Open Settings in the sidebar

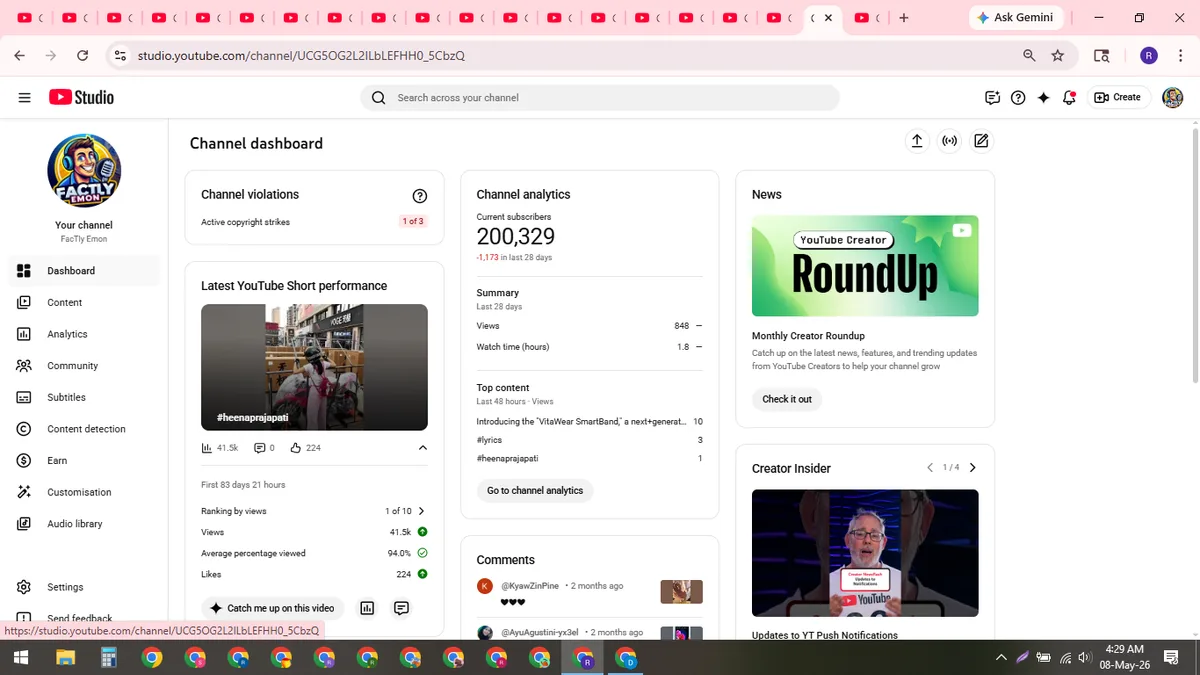84,587
